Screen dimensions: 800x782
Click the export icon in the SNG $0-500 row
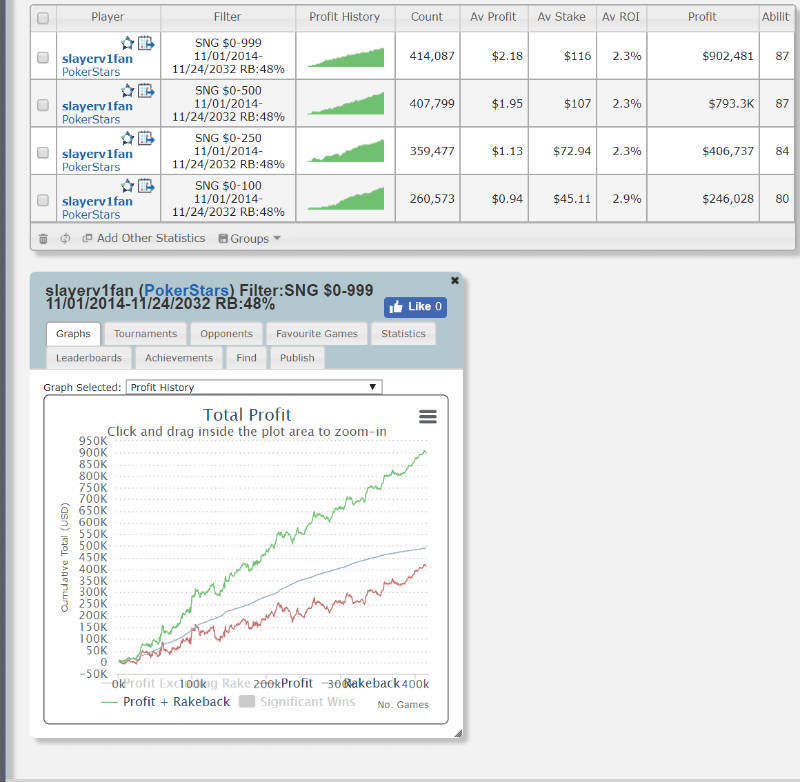146,91
